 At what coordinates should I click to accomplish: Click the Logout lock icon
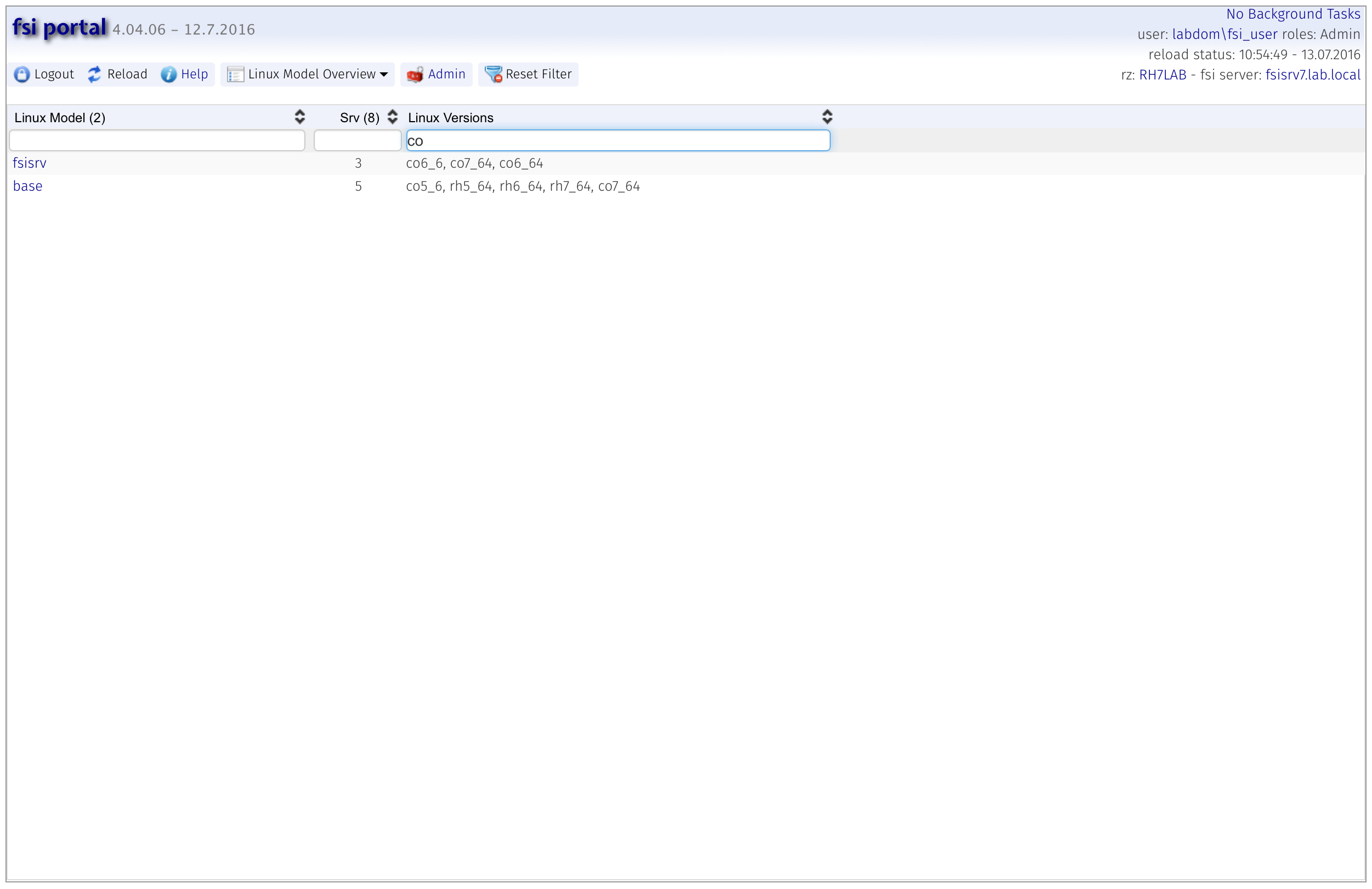22,75
